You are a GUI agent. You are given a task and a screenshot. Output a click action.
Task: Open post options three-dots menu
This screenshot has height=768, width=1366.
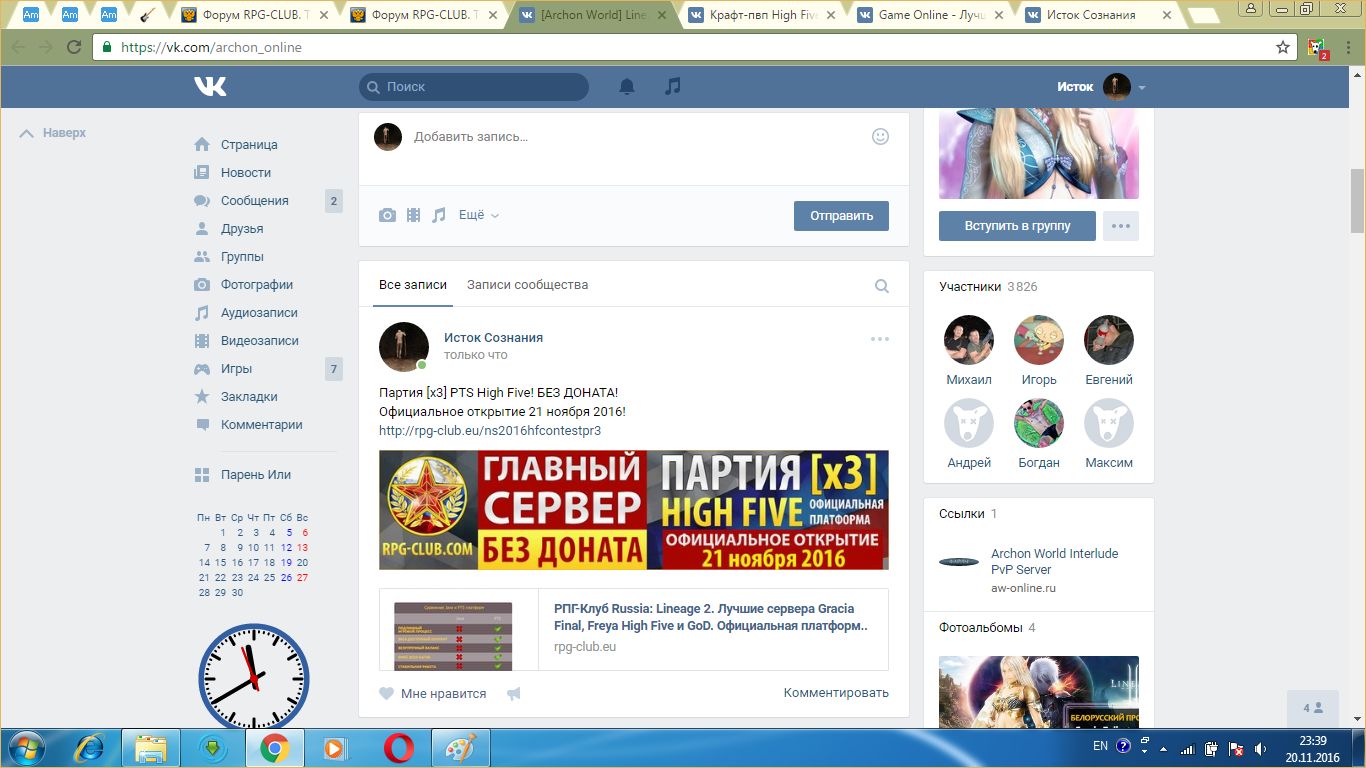(880, 339)
